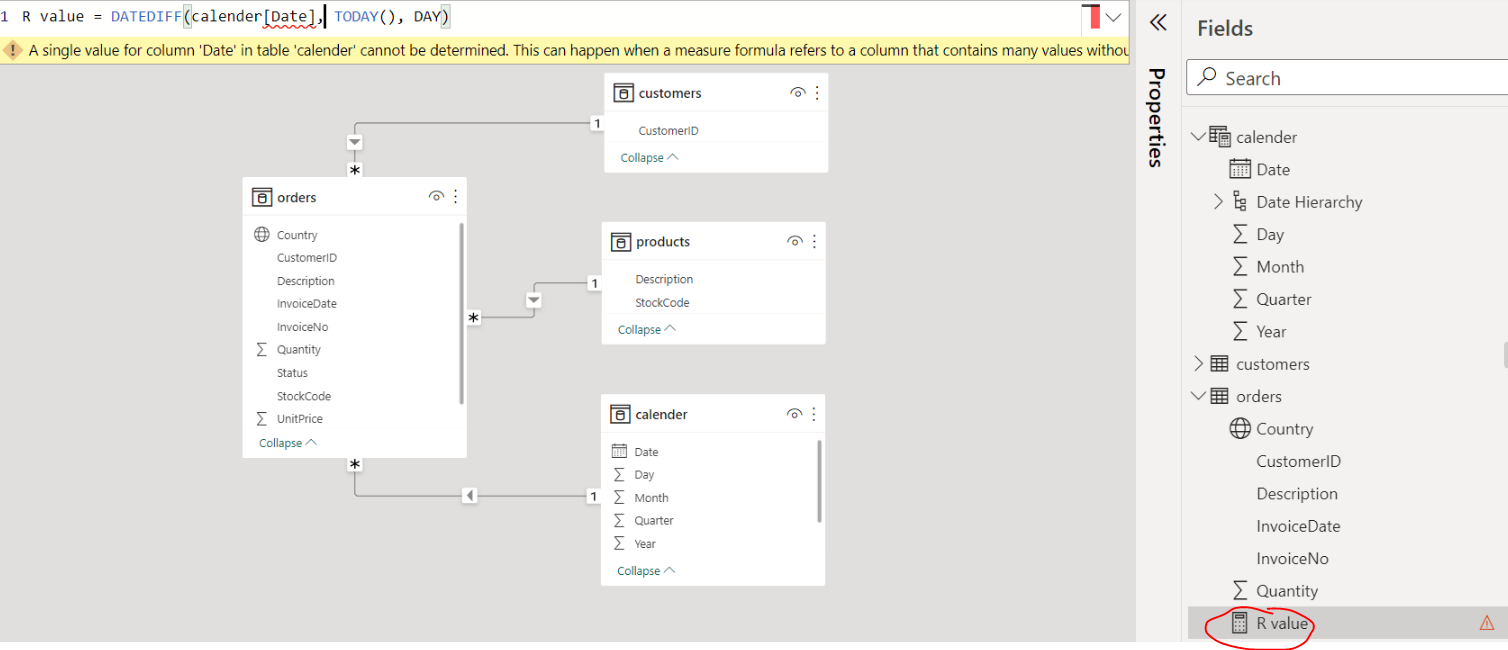Collapse the products table card
Screen dimensions: 1508x650
[647, 330]
